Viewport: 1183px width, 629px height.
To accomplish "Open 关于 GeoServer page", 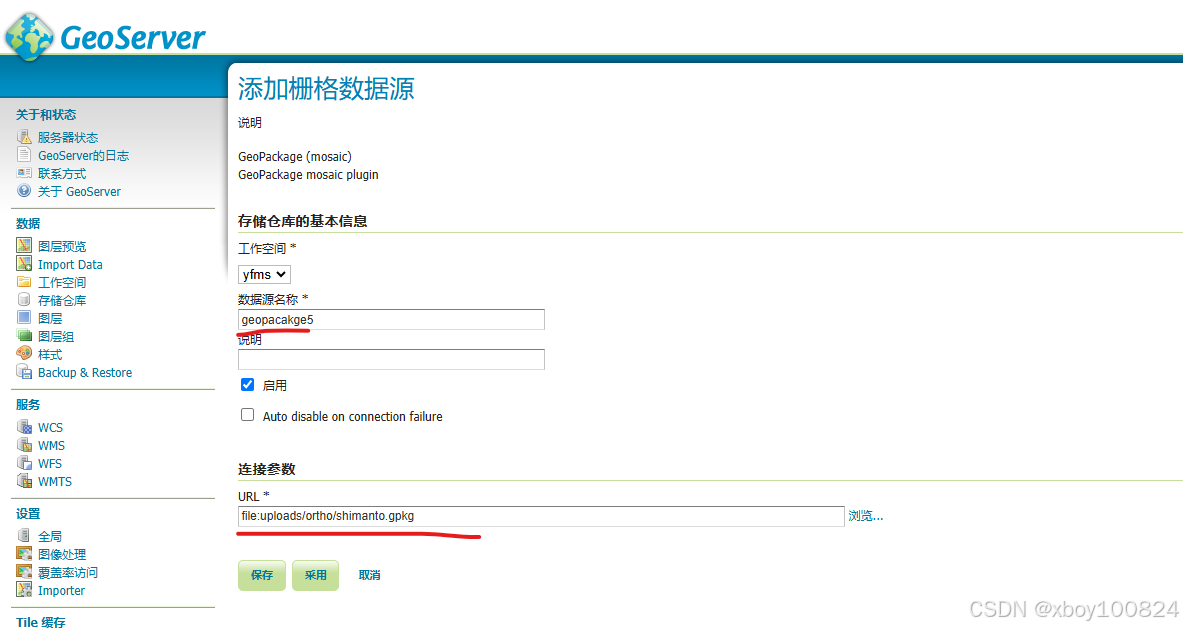I will (x=79, y=192).
